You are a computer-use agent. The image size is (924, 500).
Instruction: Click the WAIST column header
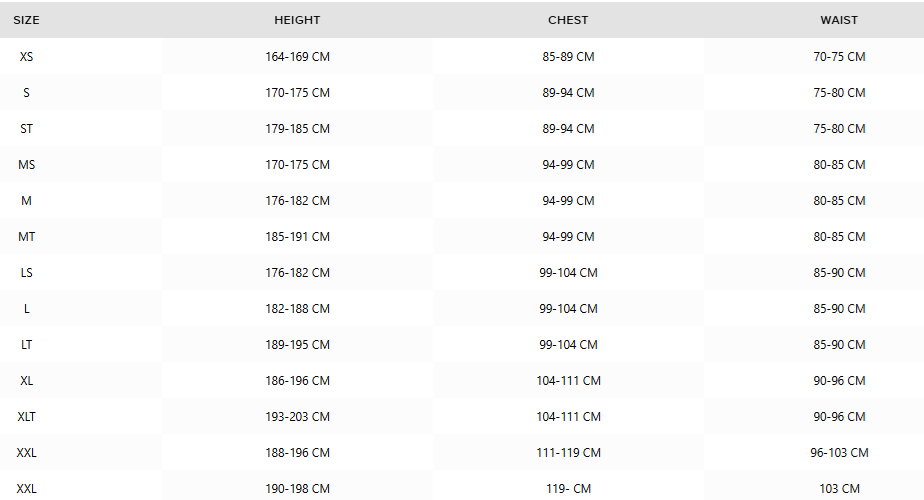point(839,20)
